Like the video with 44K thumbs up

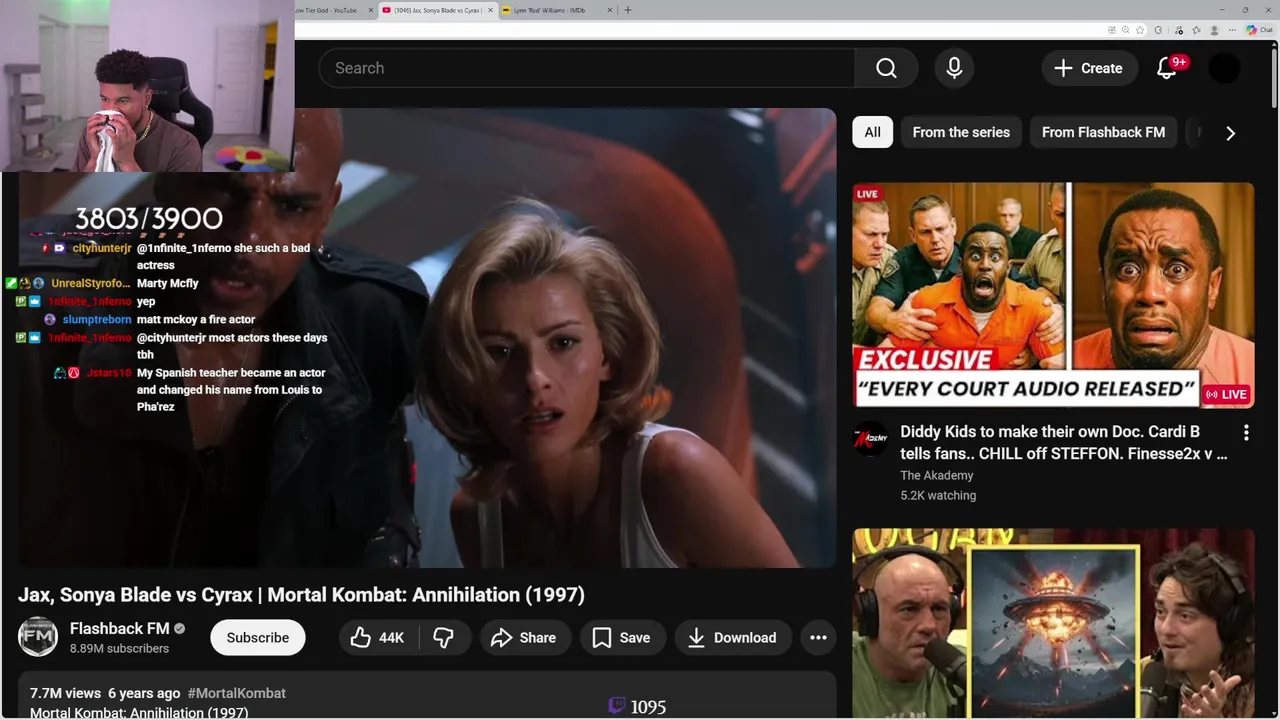click(377, 638)
